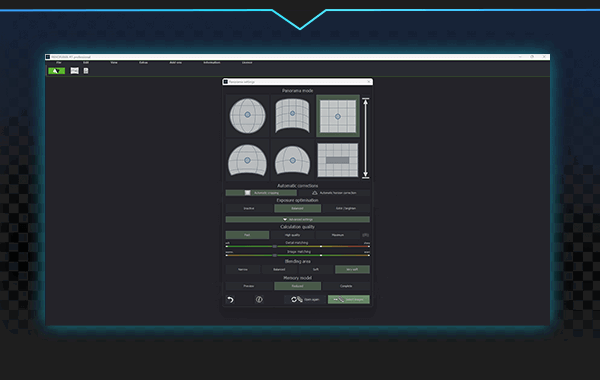
Task: Set Memory model to Preview
Action: pyautogui.click(x=249, y=286)
